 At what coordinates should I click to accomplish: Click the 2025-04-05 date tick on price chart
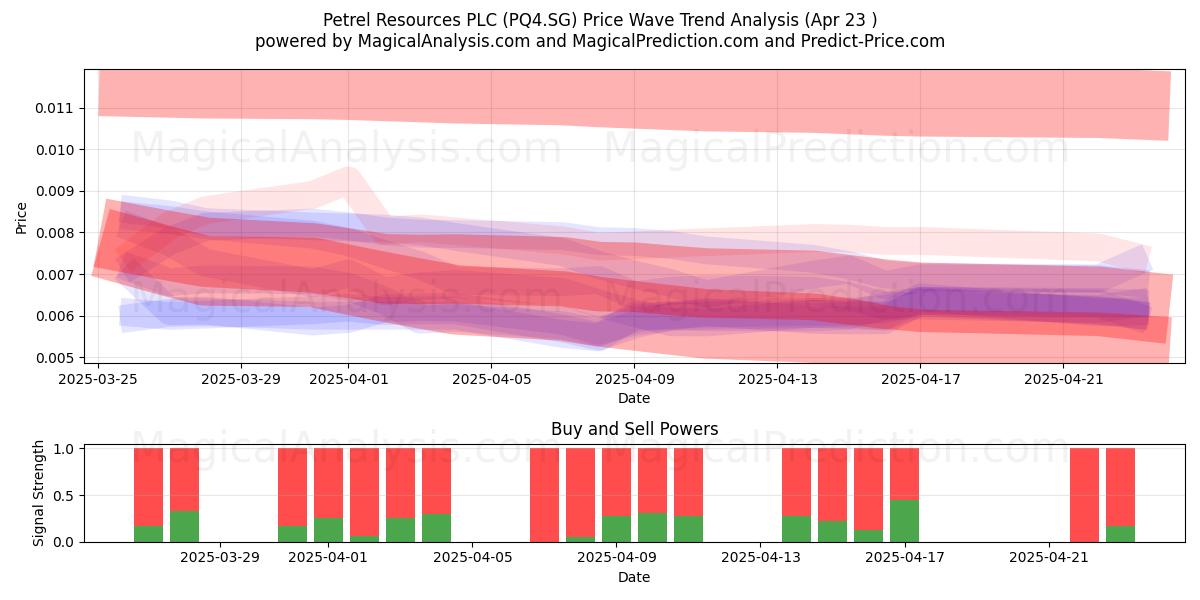[x=491, y=379]
